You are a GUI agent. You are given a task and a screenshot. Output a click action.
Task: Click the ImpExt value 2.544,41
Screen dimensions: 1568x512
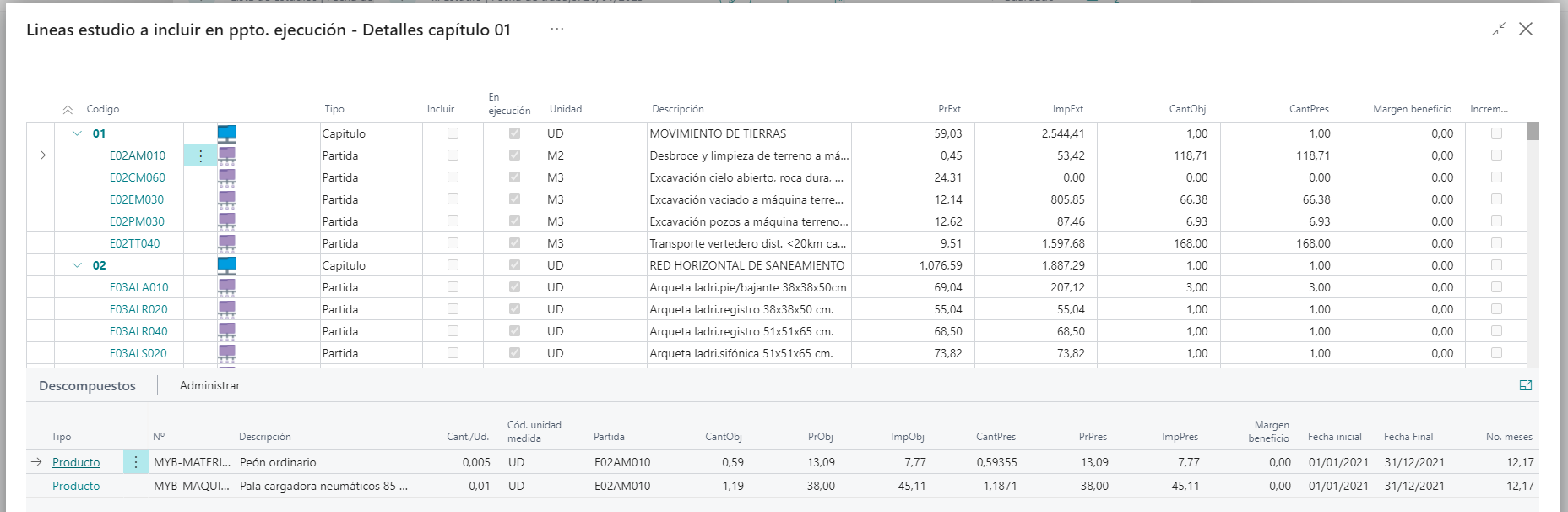click(x=1063, y=133)
